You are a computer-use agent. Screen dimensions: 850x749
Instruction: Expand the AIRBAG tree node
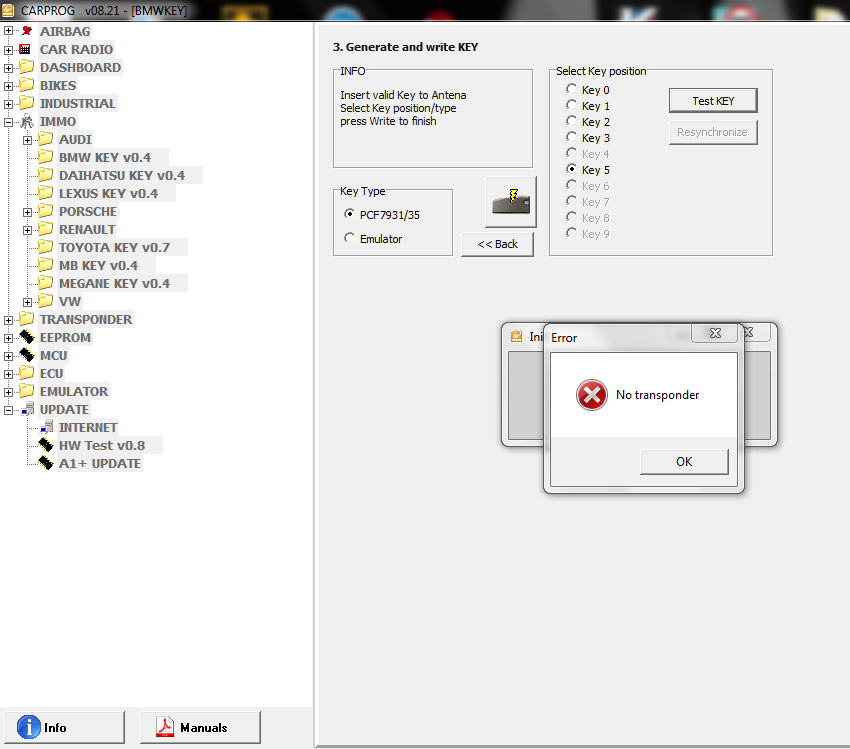pyautogui.click(x=8, y=31)
